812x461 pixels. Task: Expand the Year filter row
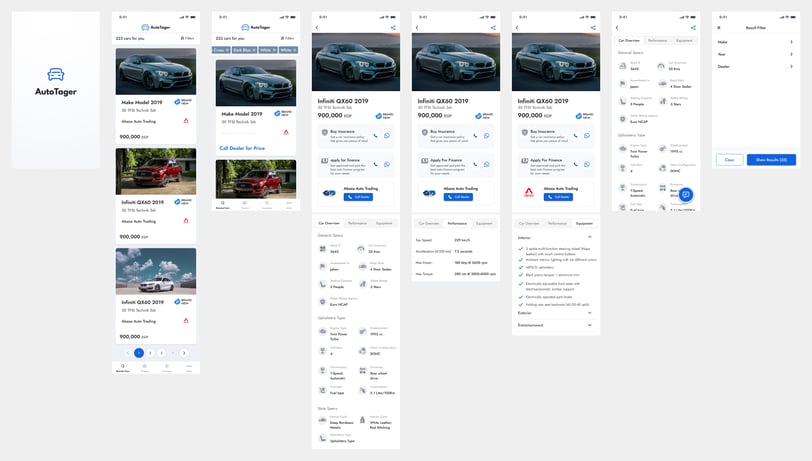(x=756, y=54)
